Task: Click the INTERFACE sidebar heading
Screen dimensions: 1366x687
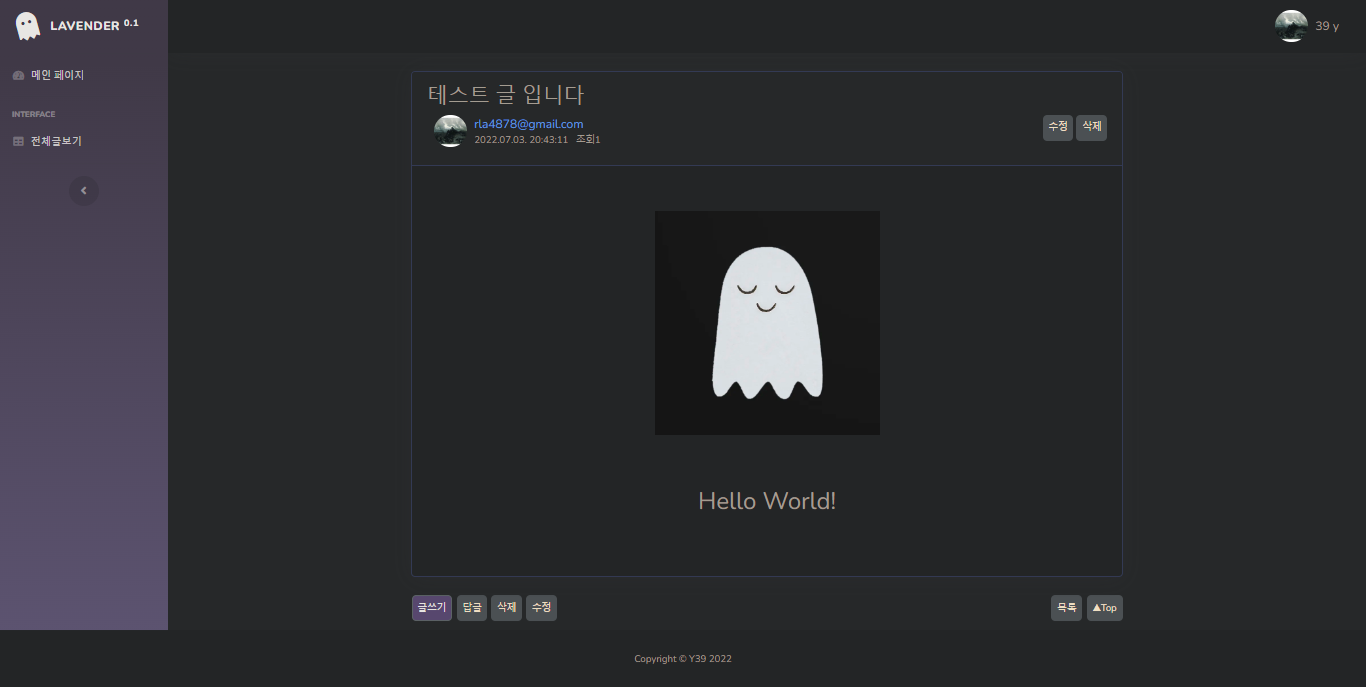Action: coord(33,114)
